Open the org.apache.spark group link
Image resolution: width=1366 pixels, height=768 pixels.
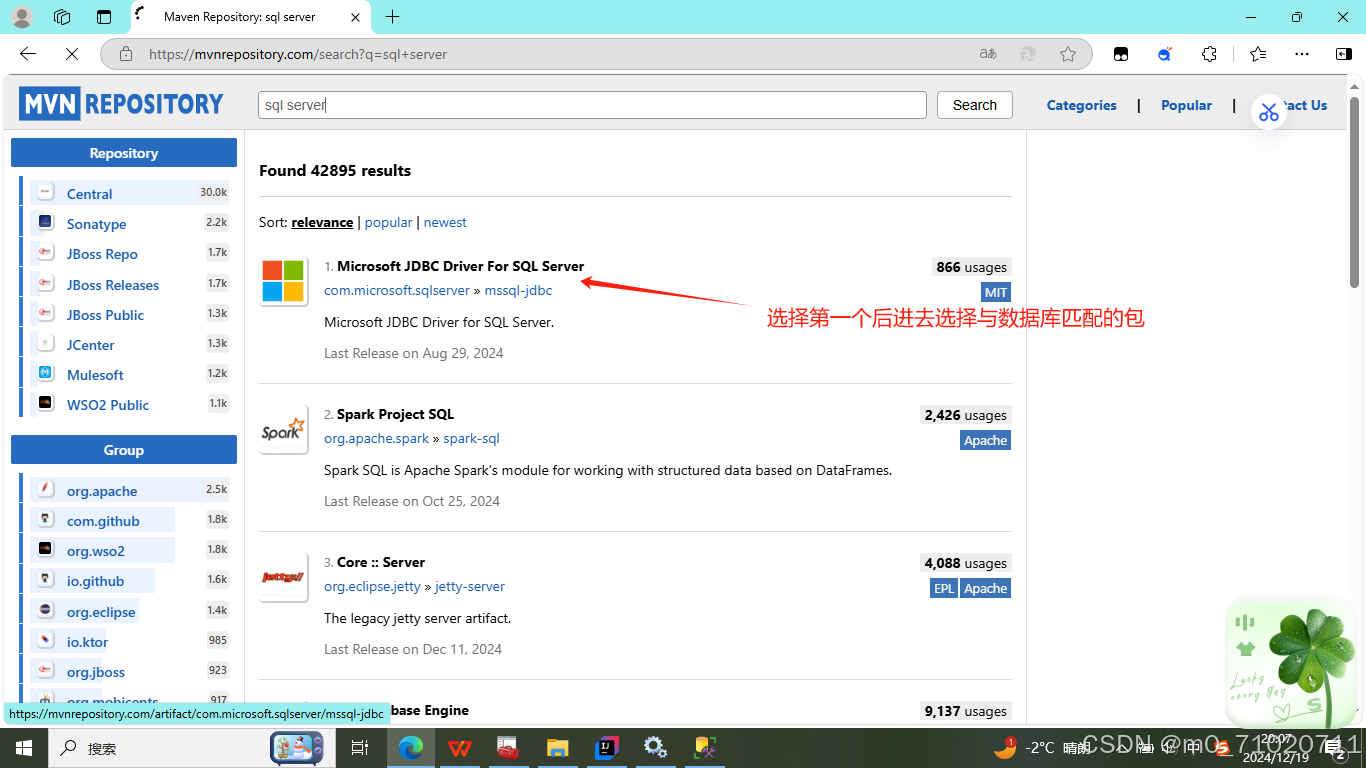pyautogui.click(x=376, y=438)
